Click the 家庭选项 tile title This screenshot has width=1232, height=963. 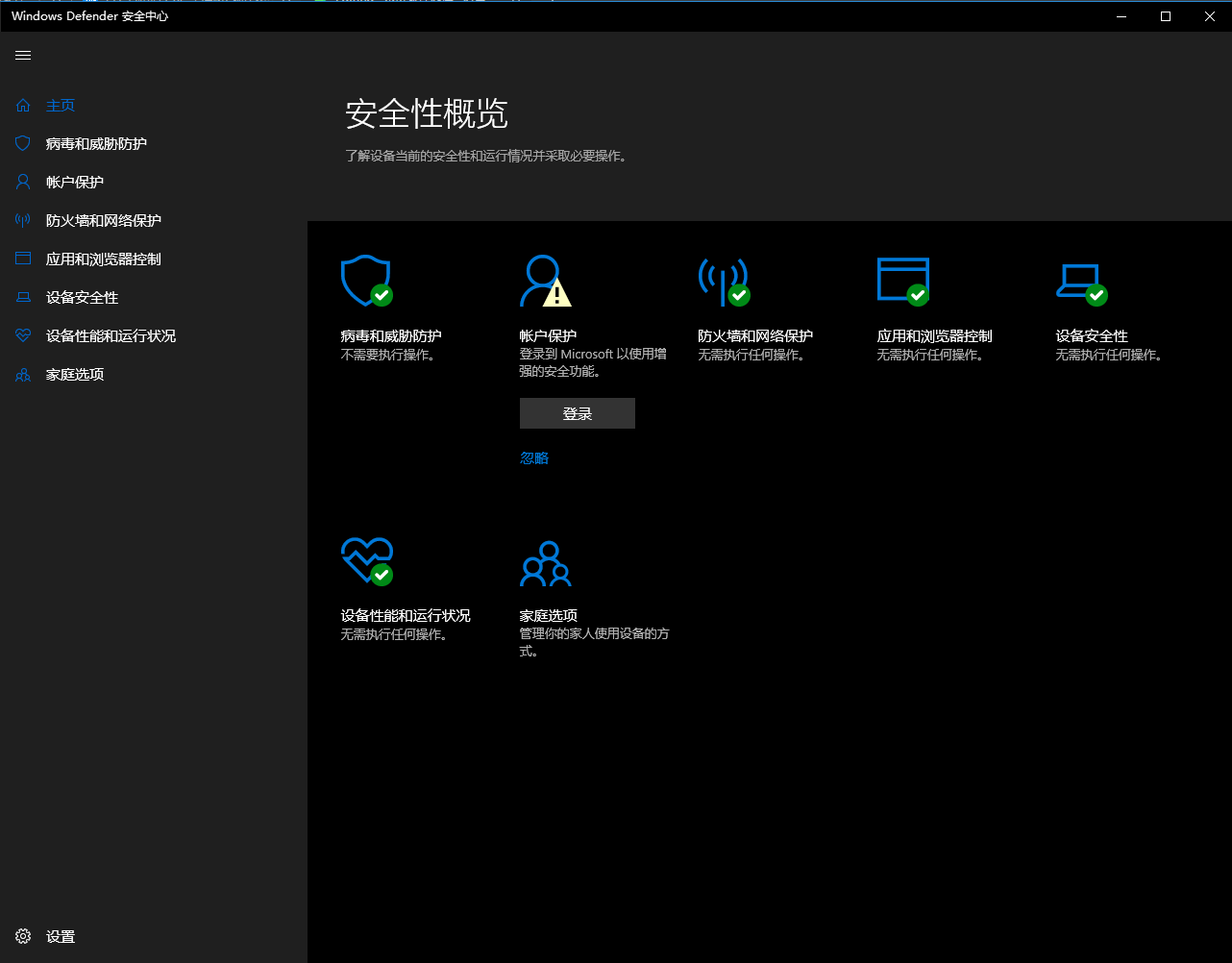click(548, 615)
